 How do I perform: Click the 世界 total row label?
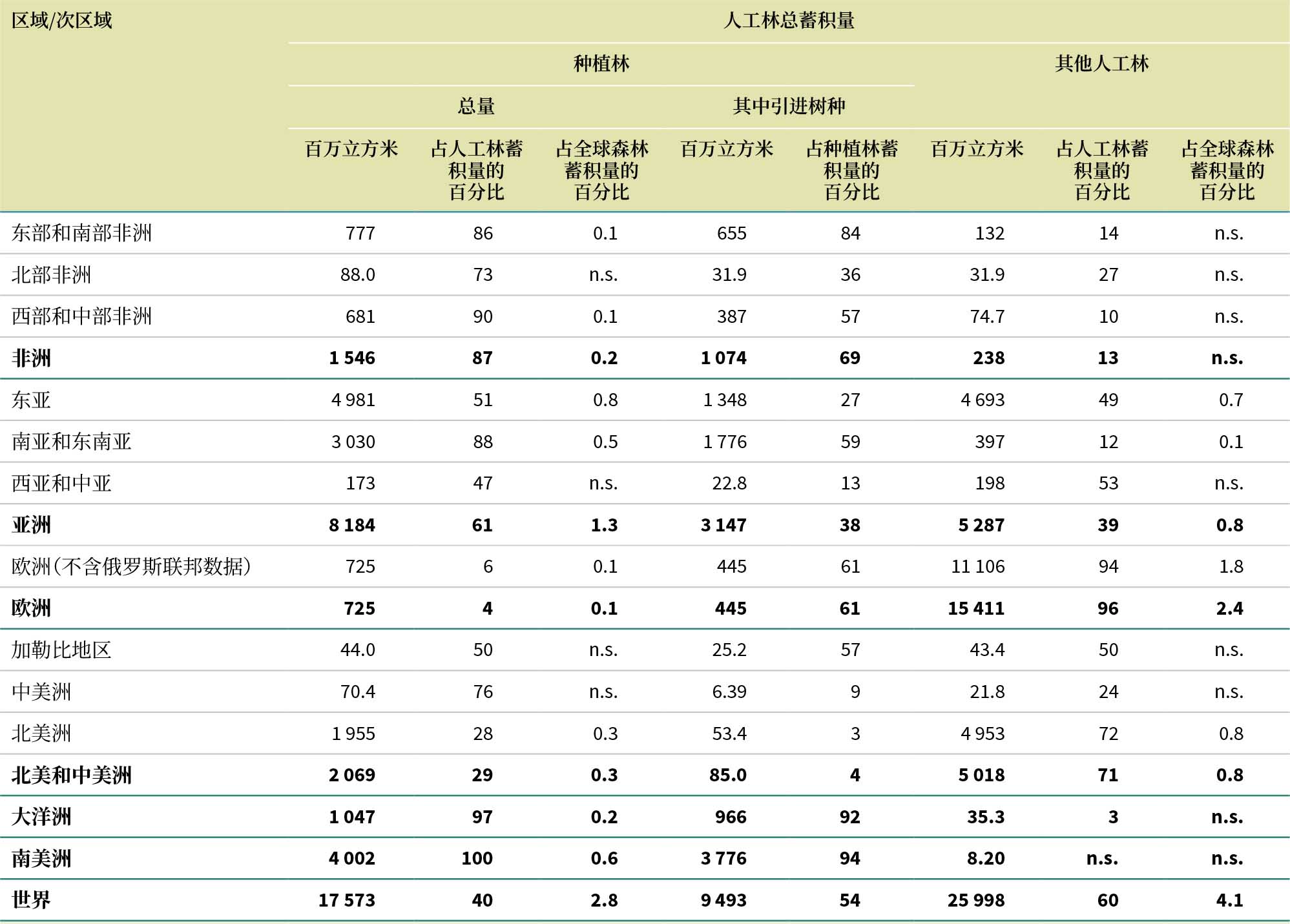31,900
